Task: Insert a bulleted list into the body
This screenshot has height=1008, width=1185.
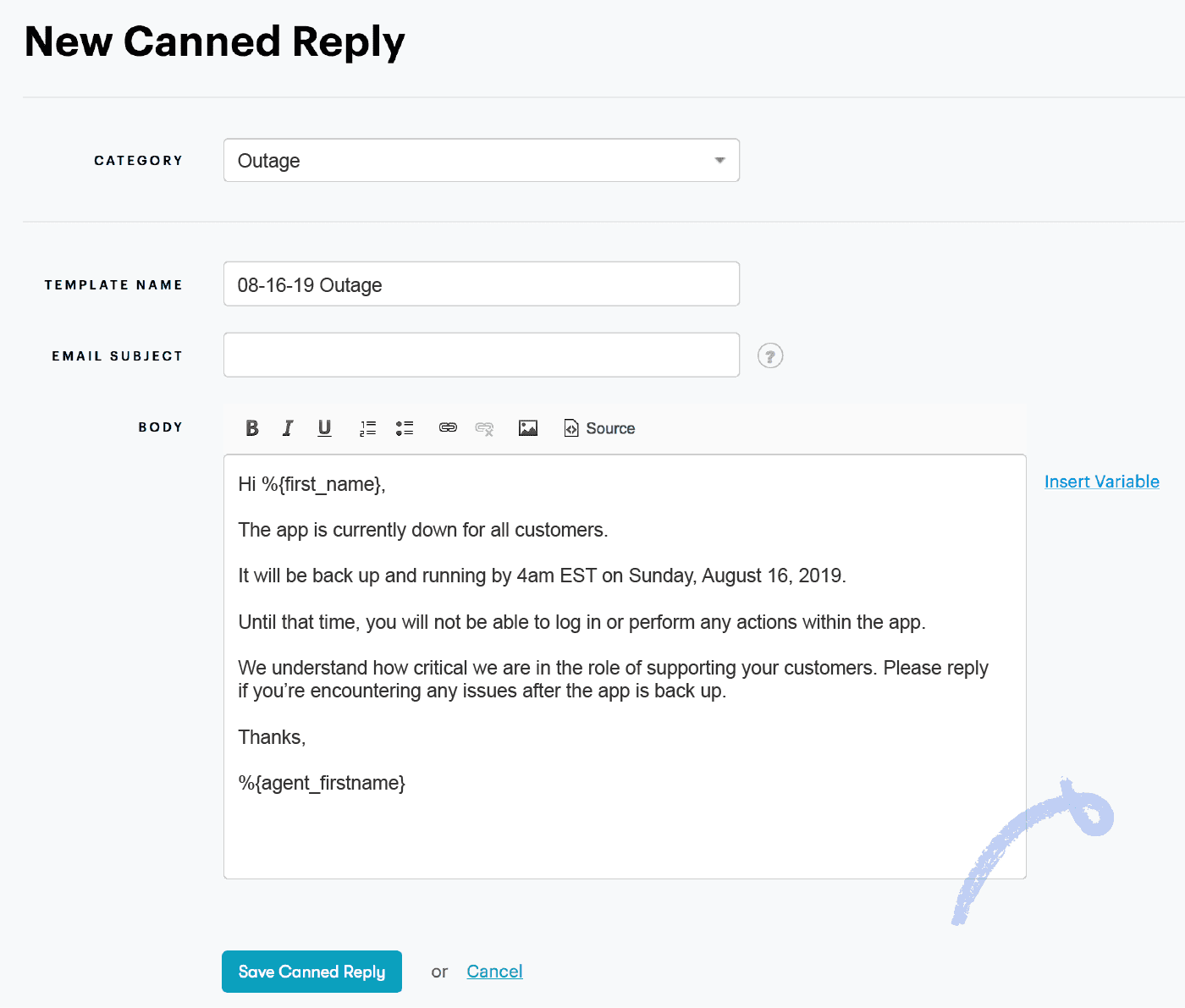Action: 405,428
